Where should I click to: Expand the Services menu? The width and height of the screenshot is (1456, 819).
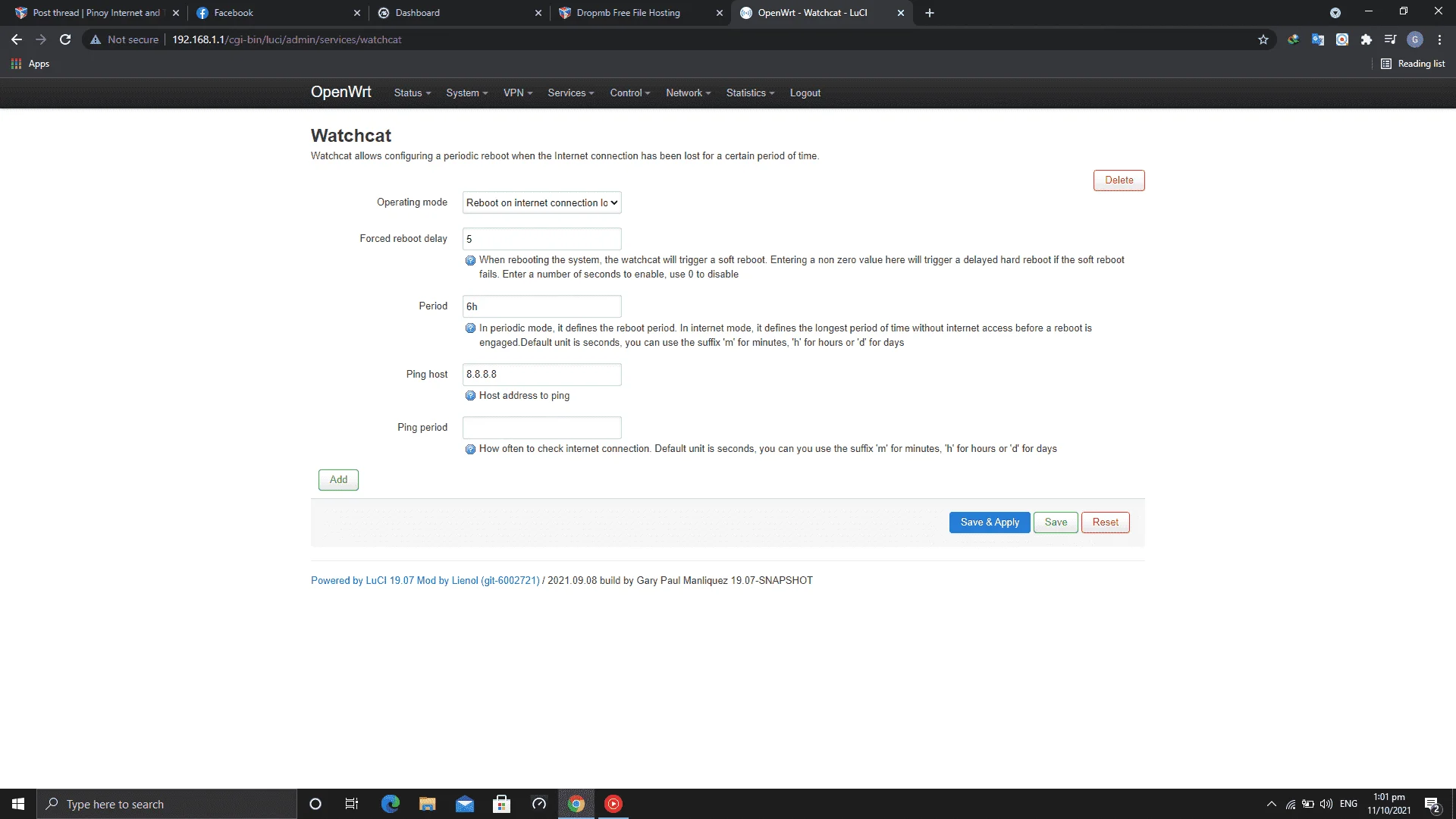click(x=571, y=93)
